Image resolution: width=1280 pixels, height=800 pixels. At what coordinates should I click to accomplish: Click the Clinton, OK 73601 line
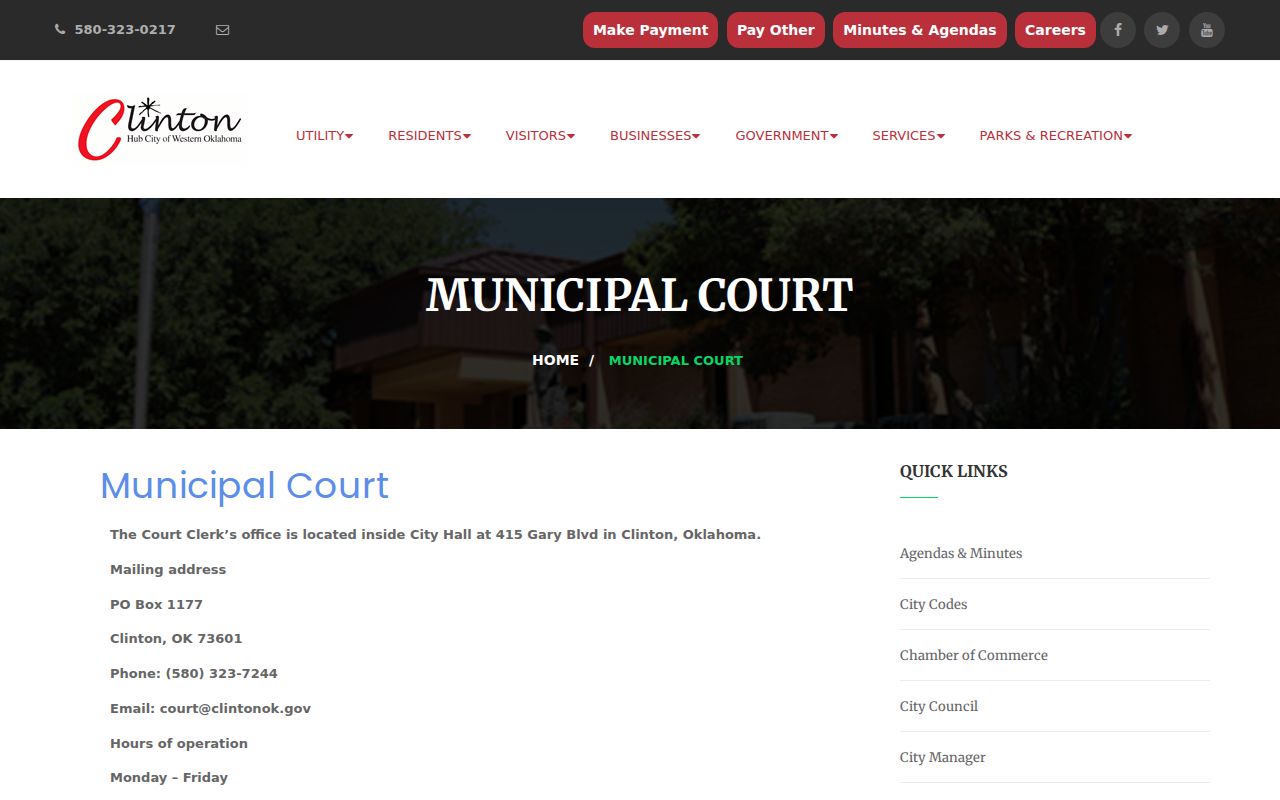click(x=176, y=639)
